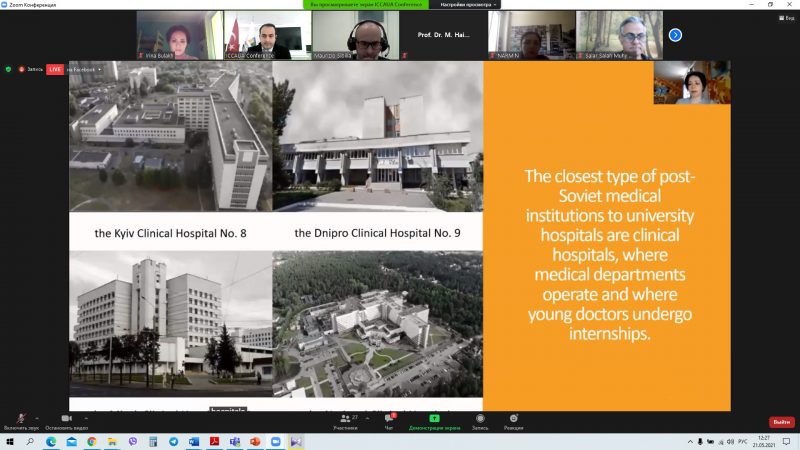
Task: Select Salar Salah Muhy participant tile
Action: click(x=619, y=35)
